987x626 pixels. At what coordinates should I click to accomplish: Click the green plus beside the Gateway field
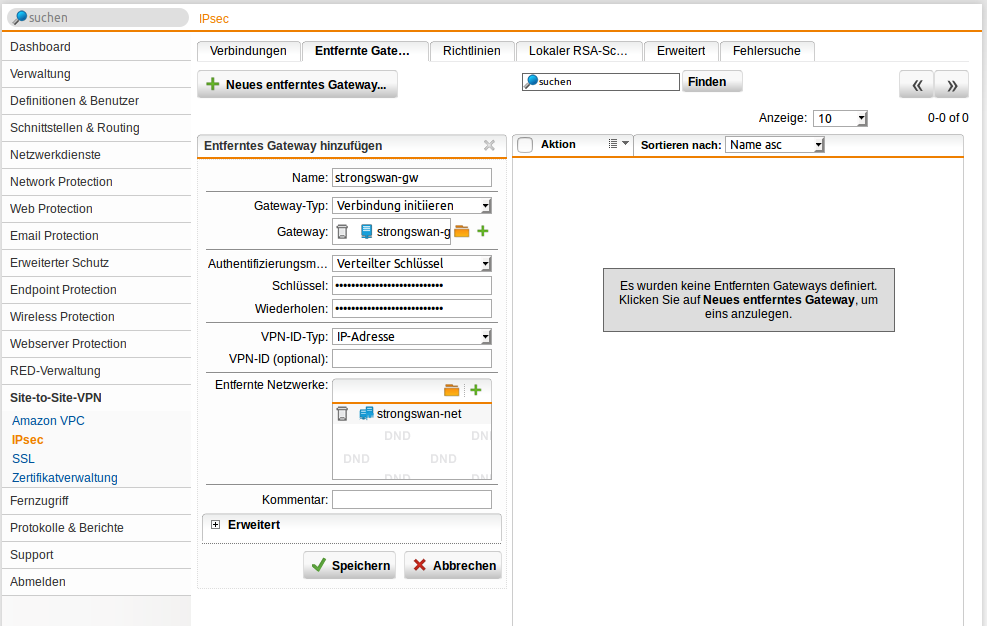pos(480,231)
